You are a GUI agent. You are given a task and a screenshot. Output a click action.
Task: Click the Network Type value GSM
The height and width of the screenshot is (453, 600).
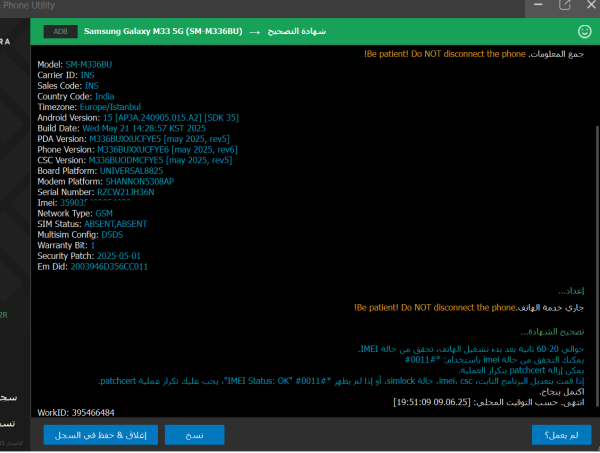point(104,213)
